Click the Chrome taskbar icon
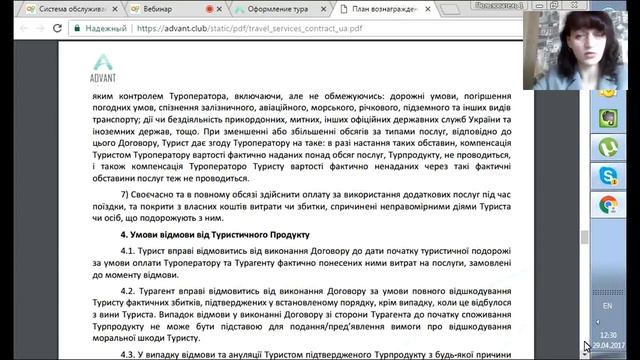 [608, 205]
